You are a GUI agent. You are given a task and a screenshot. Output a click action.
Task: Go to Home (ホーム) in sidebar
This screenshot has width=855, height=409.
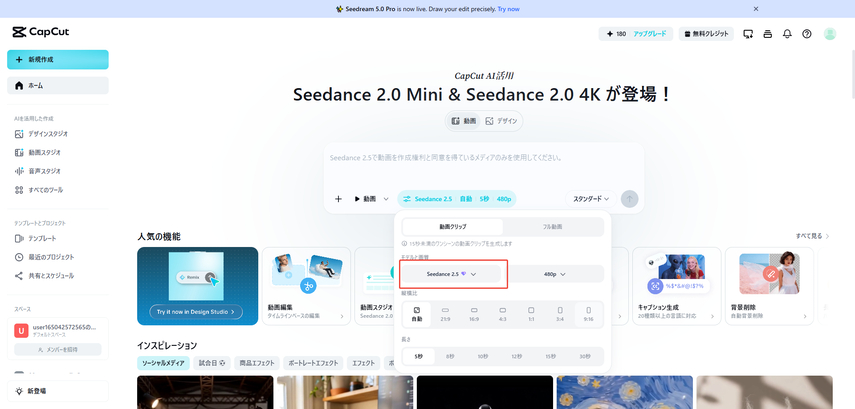pos(58,86)
